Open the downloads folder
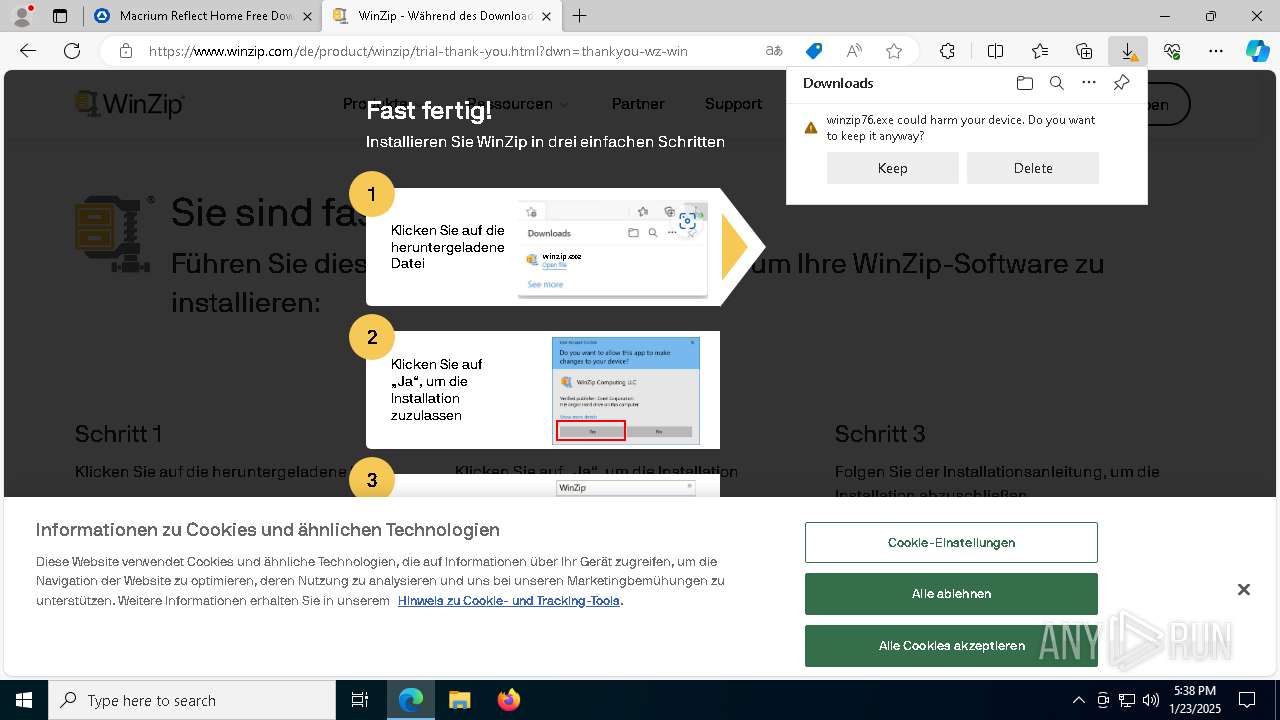This screenshot has width=1280, height=720. (x=1024, y=83)
